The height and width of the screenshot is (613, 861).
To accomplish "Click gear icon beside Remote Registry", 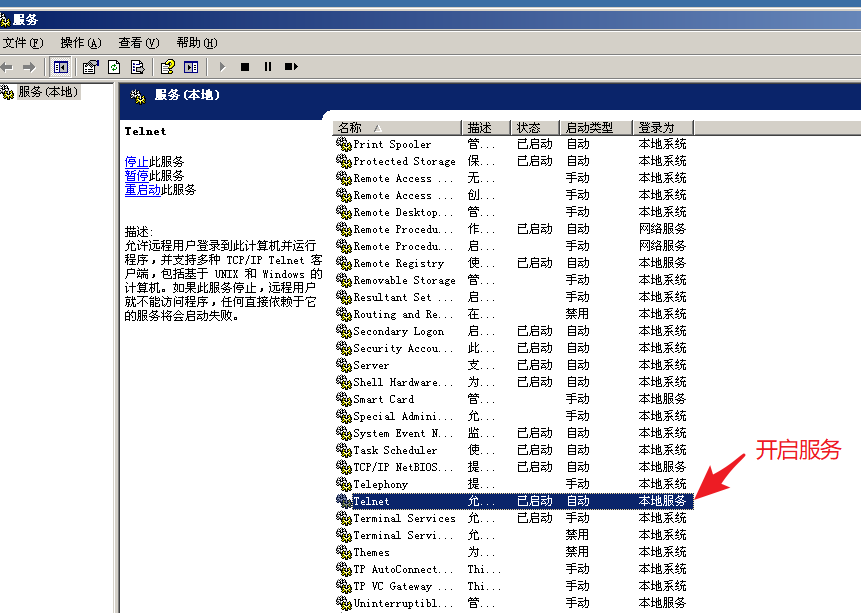I will coord(344,263).
